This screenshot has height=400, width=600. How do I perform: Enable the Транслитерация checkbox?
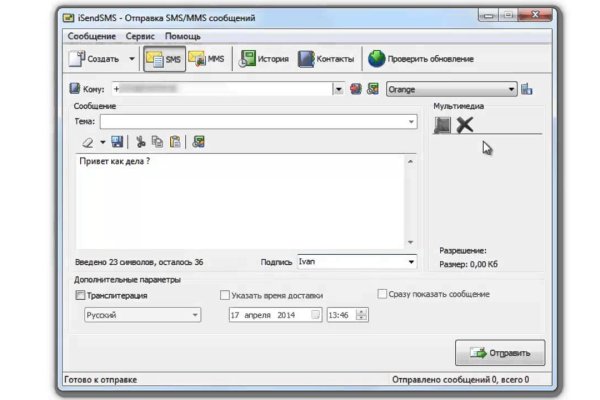[x=81, y=296]
